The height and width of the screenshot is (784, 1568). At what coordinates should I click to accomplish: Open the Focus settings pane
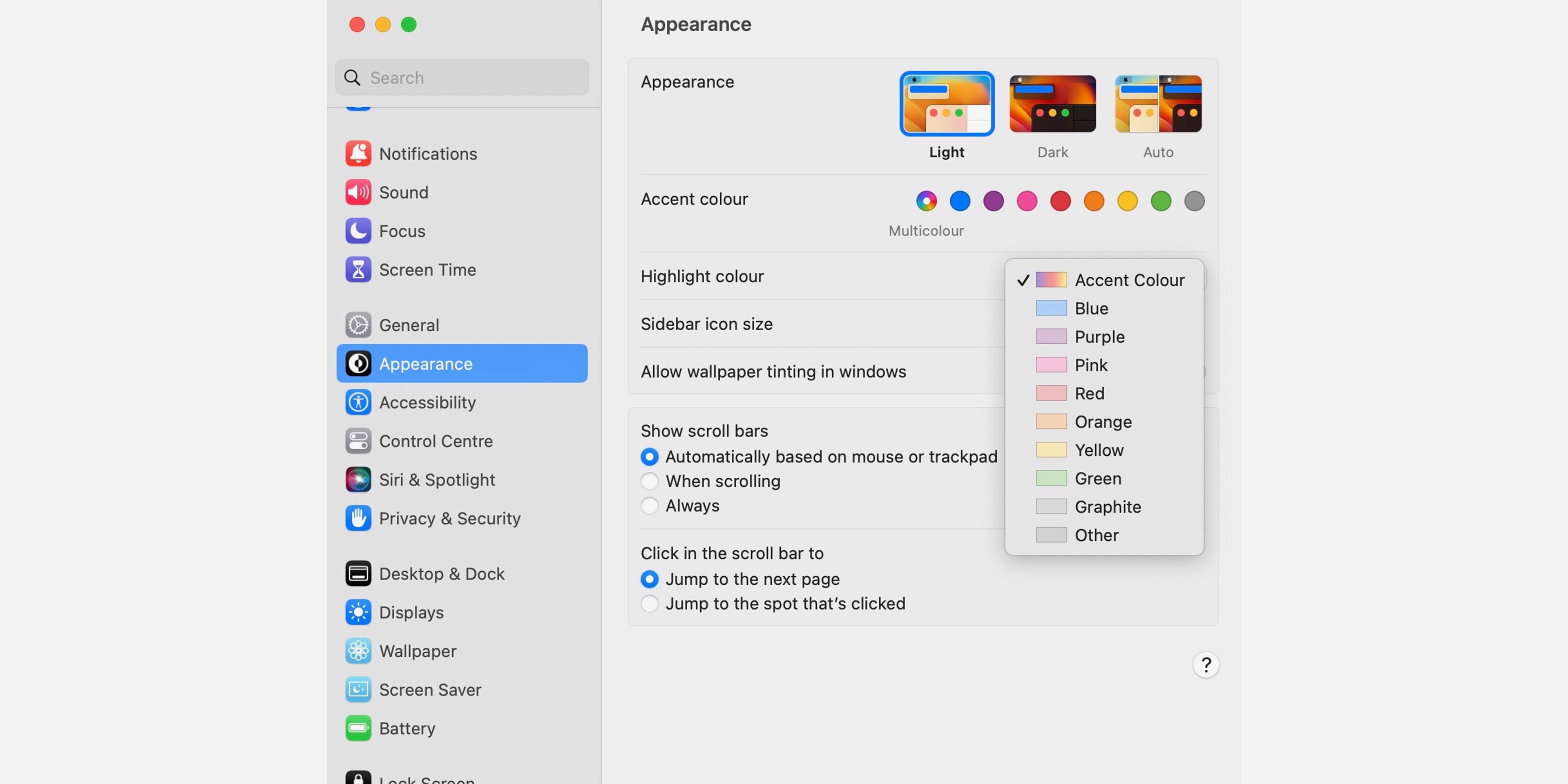(402, 231)
